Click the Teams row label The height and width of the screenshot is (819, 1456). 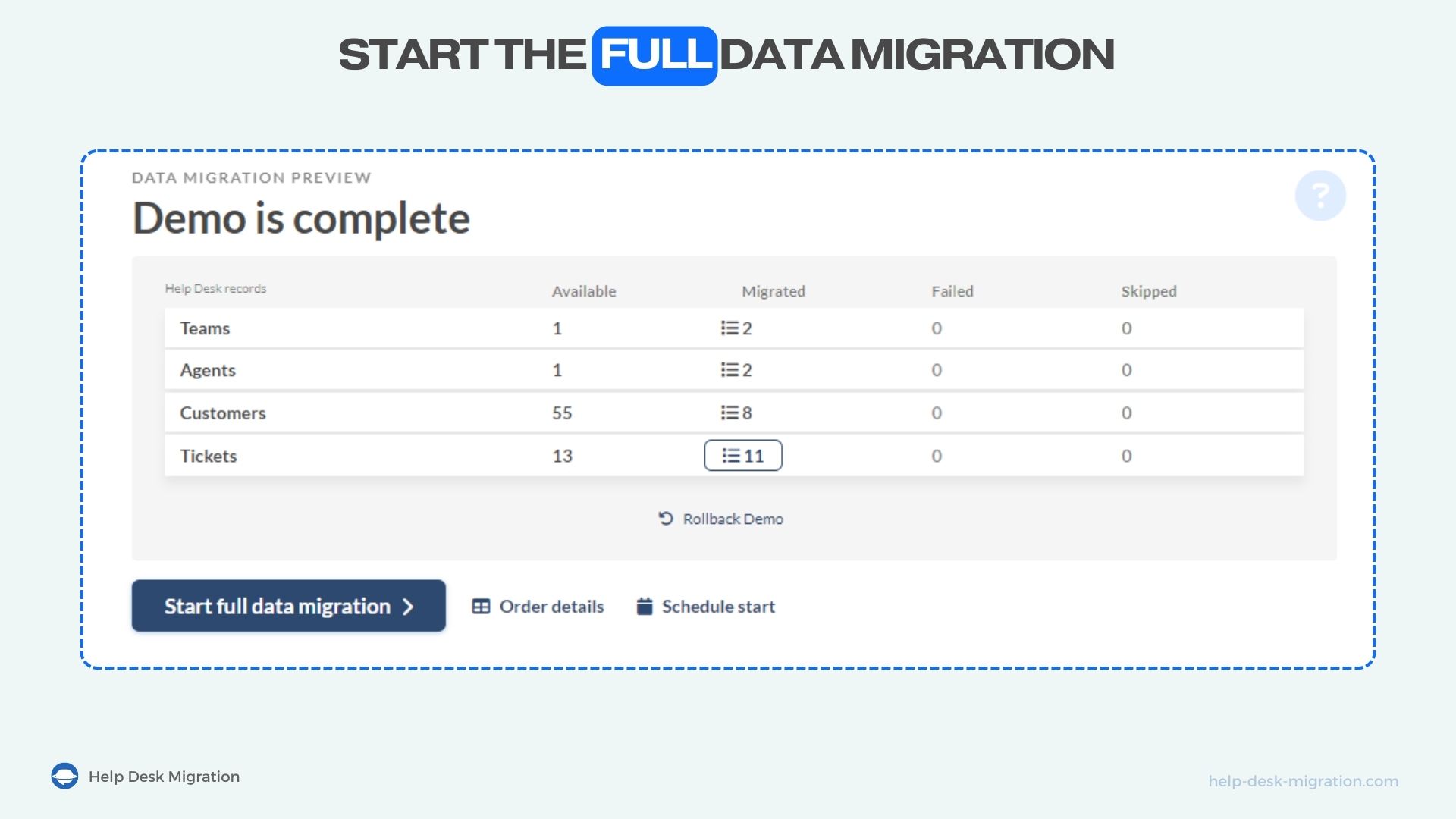(x=205, y=328)
